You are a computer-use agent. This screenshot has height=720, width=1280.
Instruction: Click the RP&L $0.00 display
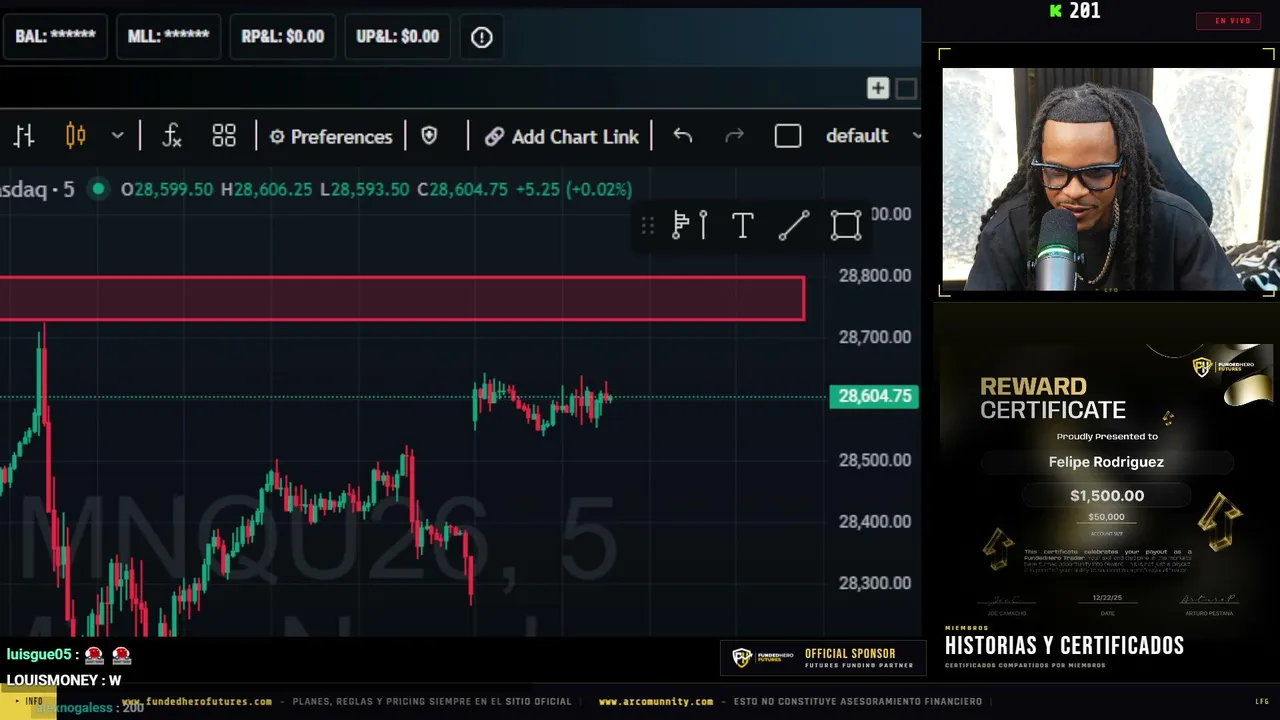(283, 36)
